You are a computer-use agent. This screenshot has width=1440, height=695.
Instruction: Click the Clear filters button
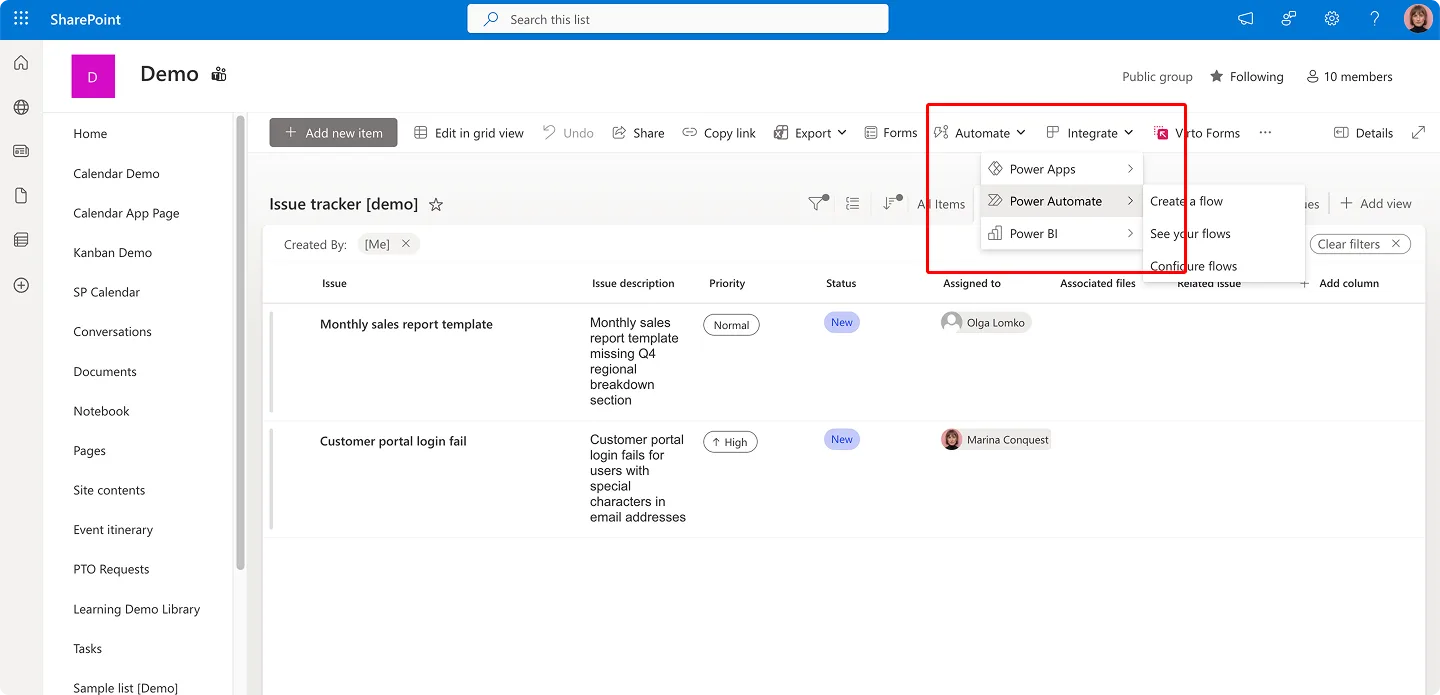(x=1360, y=243)
